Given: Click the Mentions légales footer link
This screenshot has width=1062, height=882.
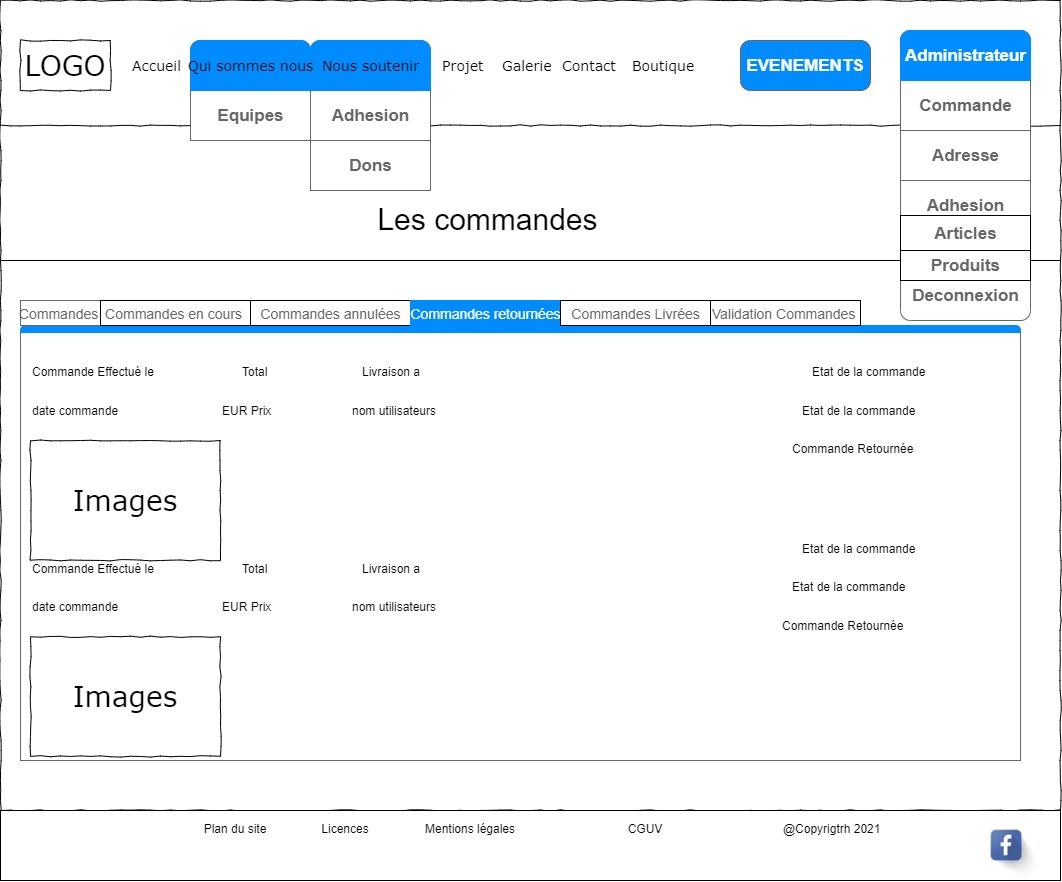Looking at the screenshot, I should point(469,829).
